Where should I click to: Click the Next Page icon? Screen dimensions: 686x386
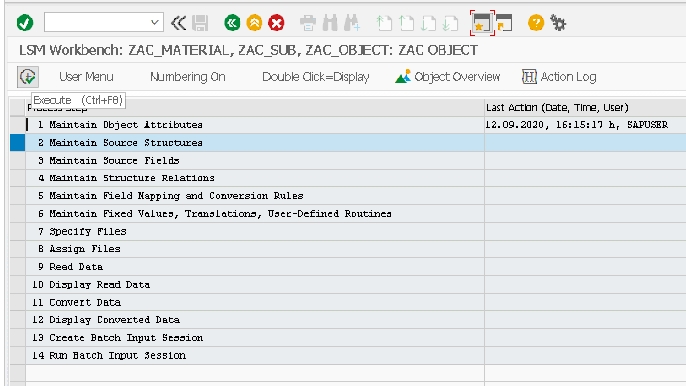pos(428,23)
